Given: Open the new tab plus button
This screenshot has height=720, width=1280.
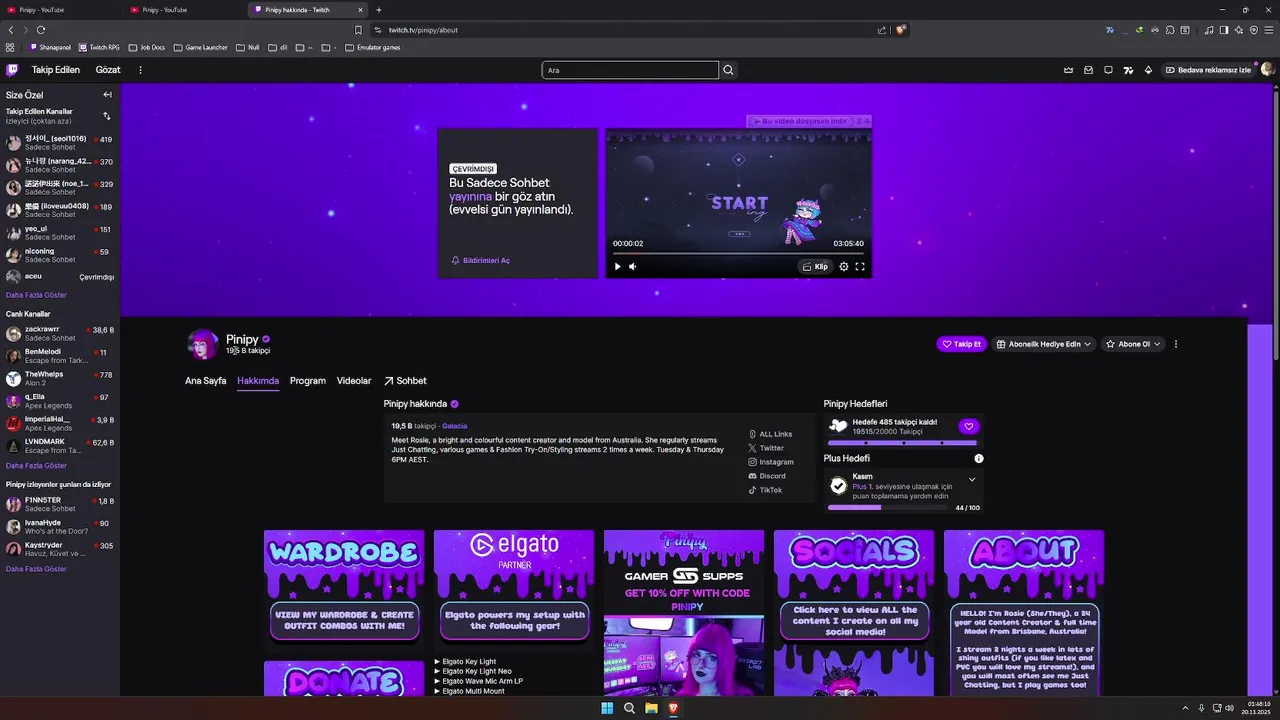Looking at the screenshot, I should coord(378,9).
